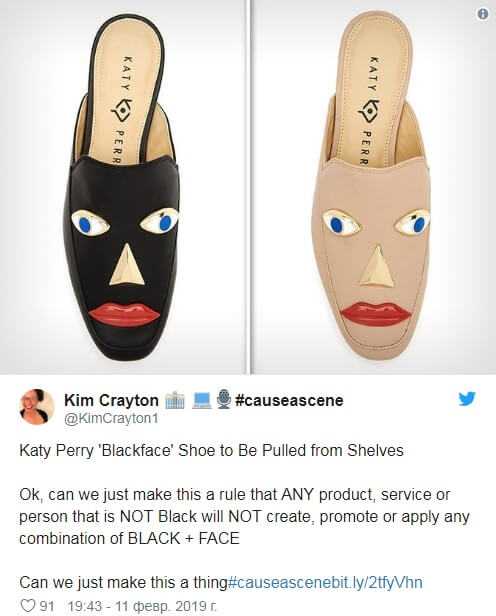View the black face shoe photo
The height and width of the screenshot is (616, 496).
click(x=123, y=187)
